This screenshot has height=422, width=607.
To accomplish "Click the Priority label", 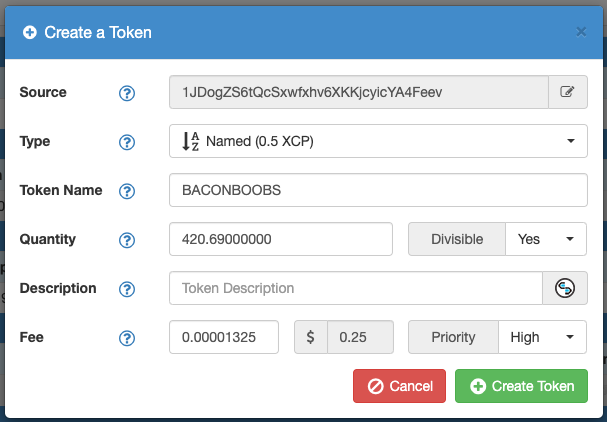I will tap(453, 337).
